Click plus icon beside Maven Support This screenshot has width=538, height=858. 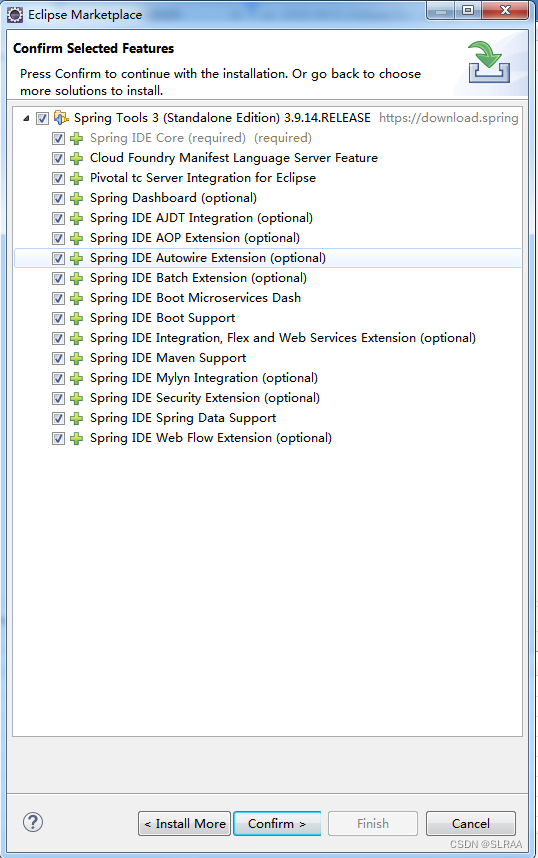pyautogui.click(x=77, y=358)
